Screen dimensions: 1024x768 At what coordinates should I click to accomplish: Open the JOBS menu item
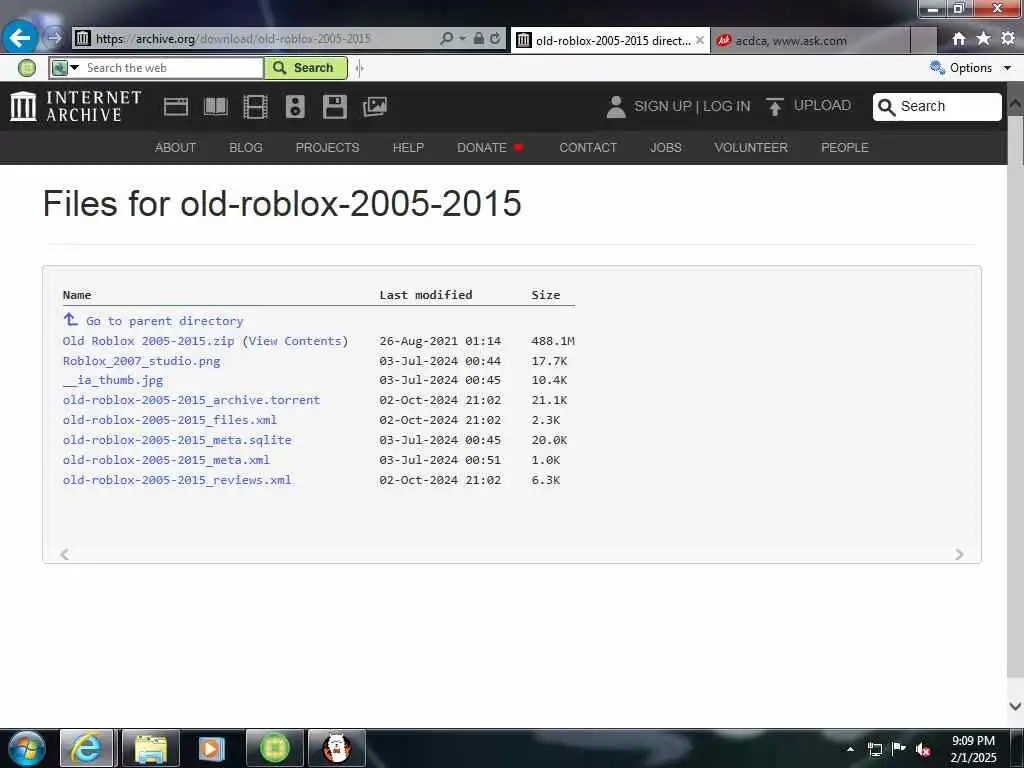tap(665, 148)
